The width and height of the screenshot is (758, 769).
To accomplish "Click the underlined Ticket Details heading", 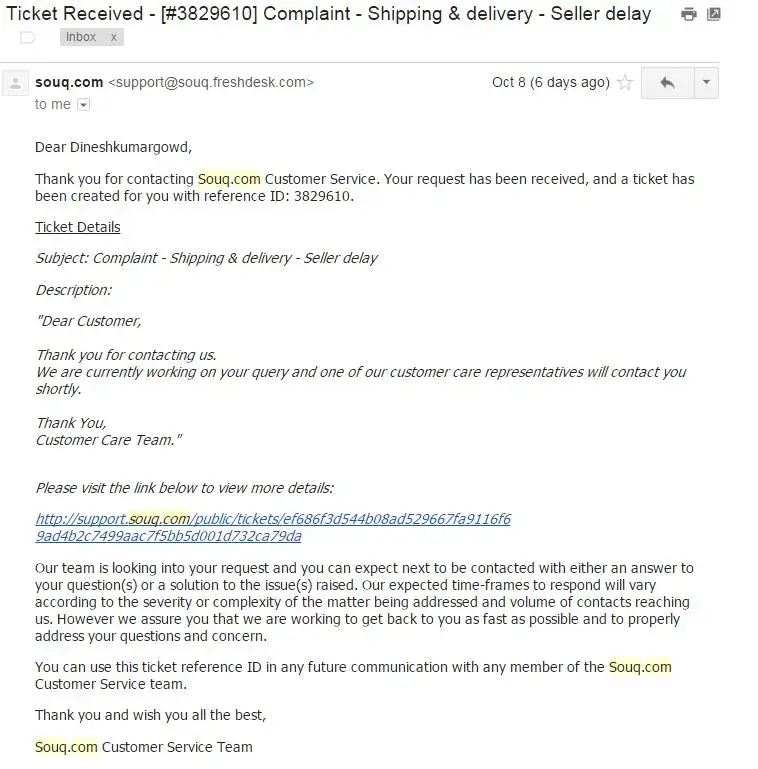I will coord(78,227).
